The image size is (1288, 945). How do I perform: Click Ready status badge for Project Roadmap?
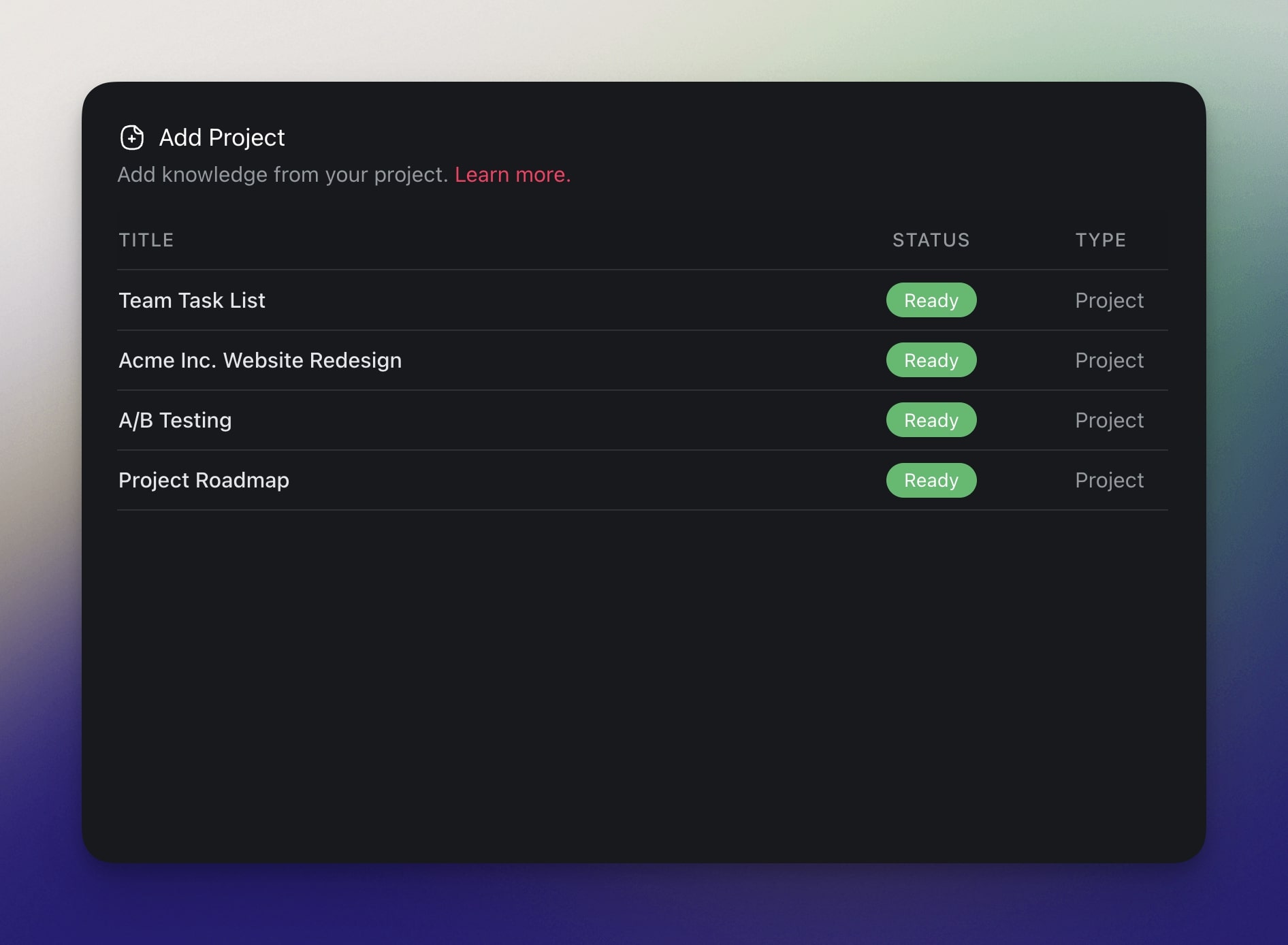coord(931,480)
